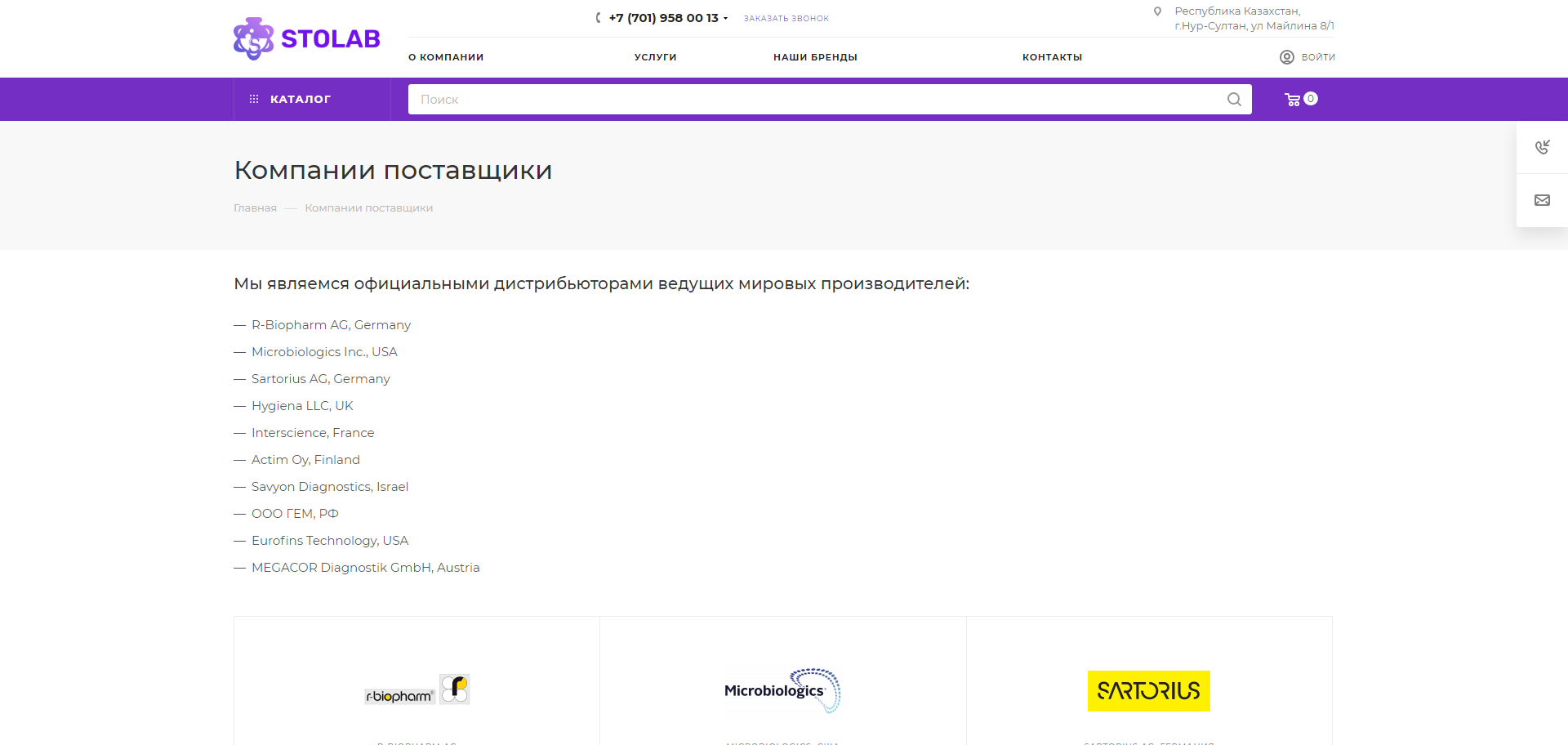Click the location pin icon
Screen dimensions: 1568x745
click(x=1157, y=11)
